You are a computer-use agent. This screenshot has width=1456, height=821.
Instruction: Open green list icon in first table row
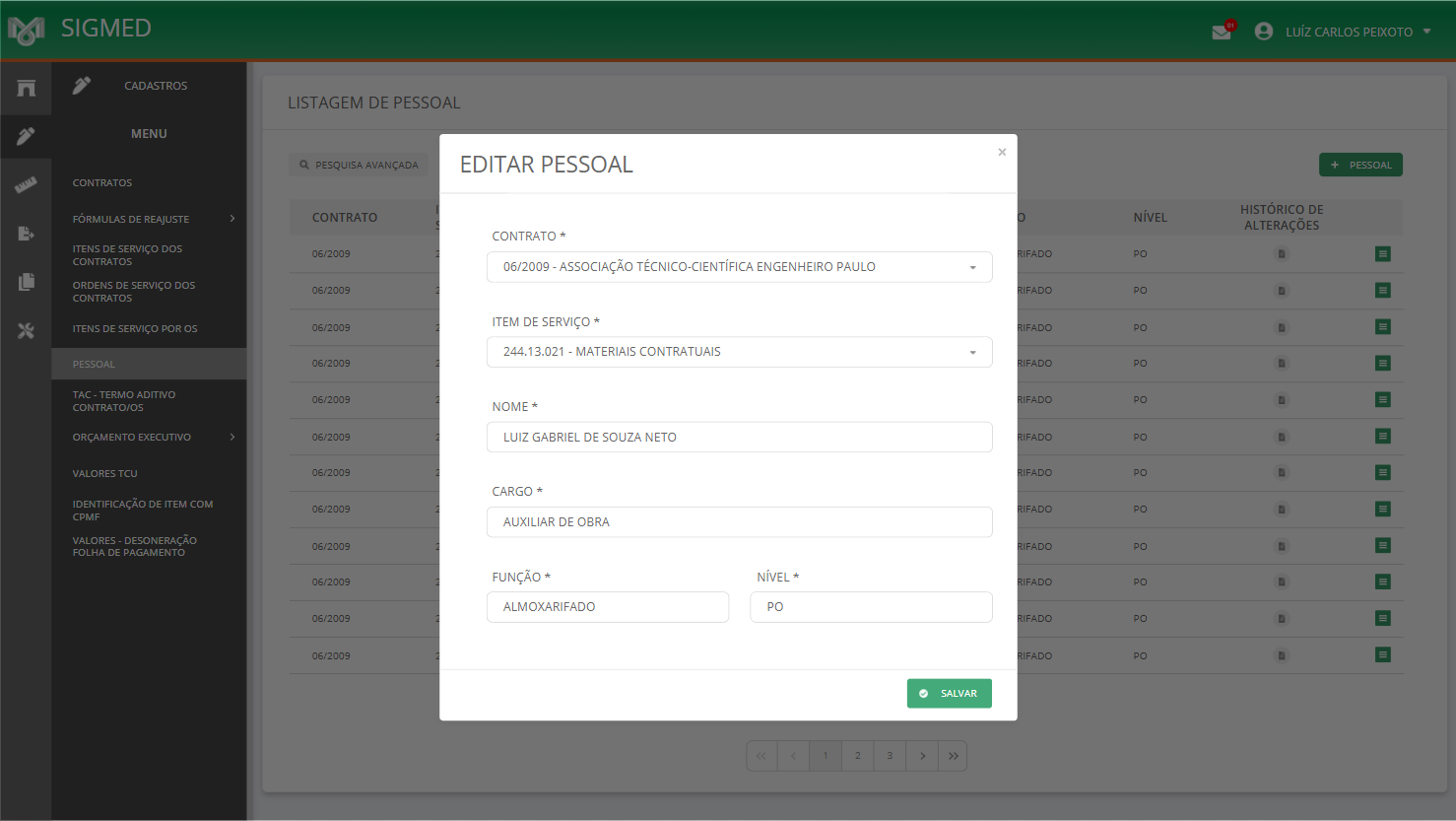[x=1383, y=254]
